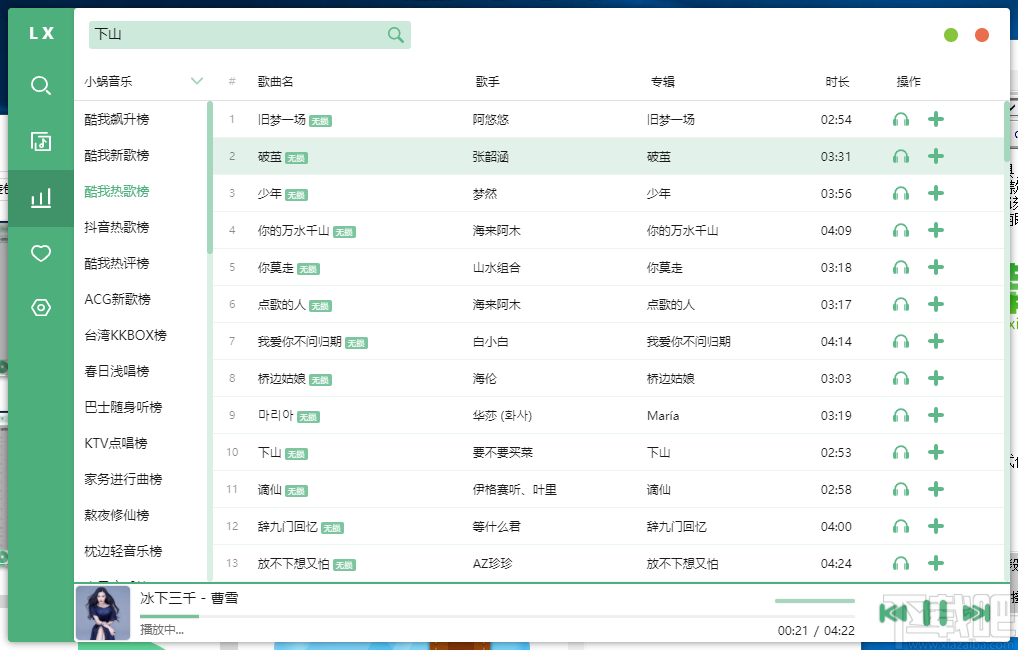Skip to the next track
The width and height of the screenshot is (1018, 650).
coord(977,612)
